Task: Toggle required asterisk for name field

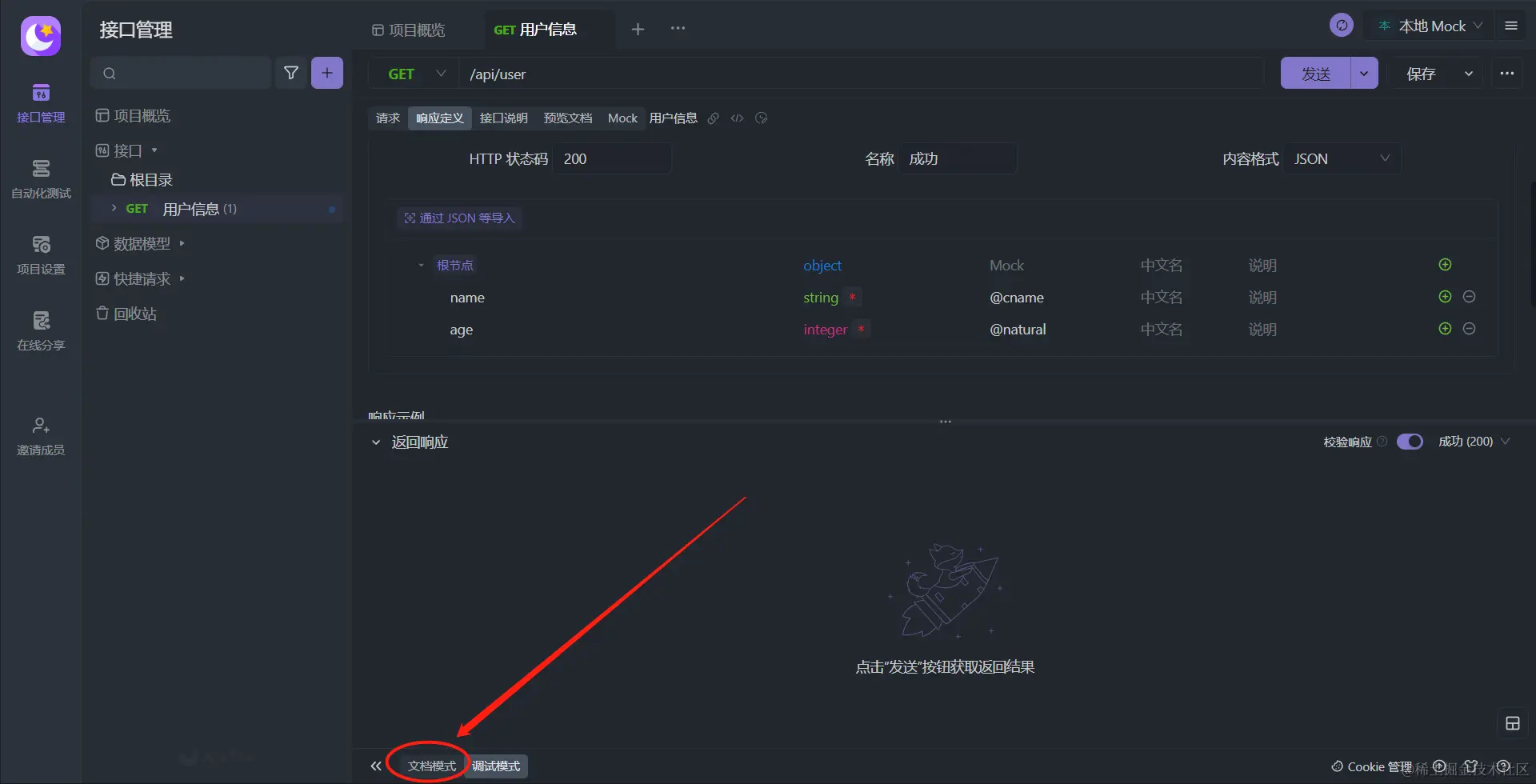Action: [x=853, y=297]
